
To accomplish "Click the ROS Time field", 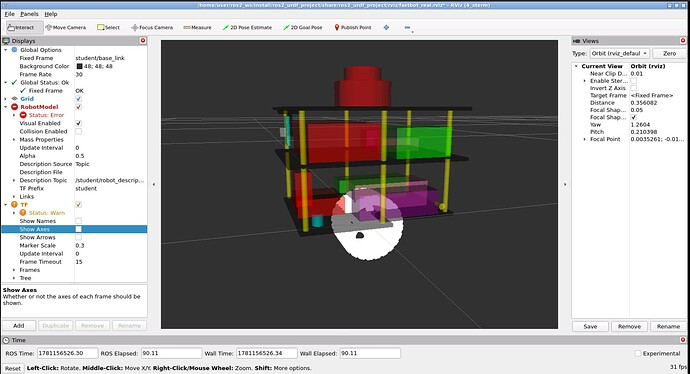I will 67,353.
